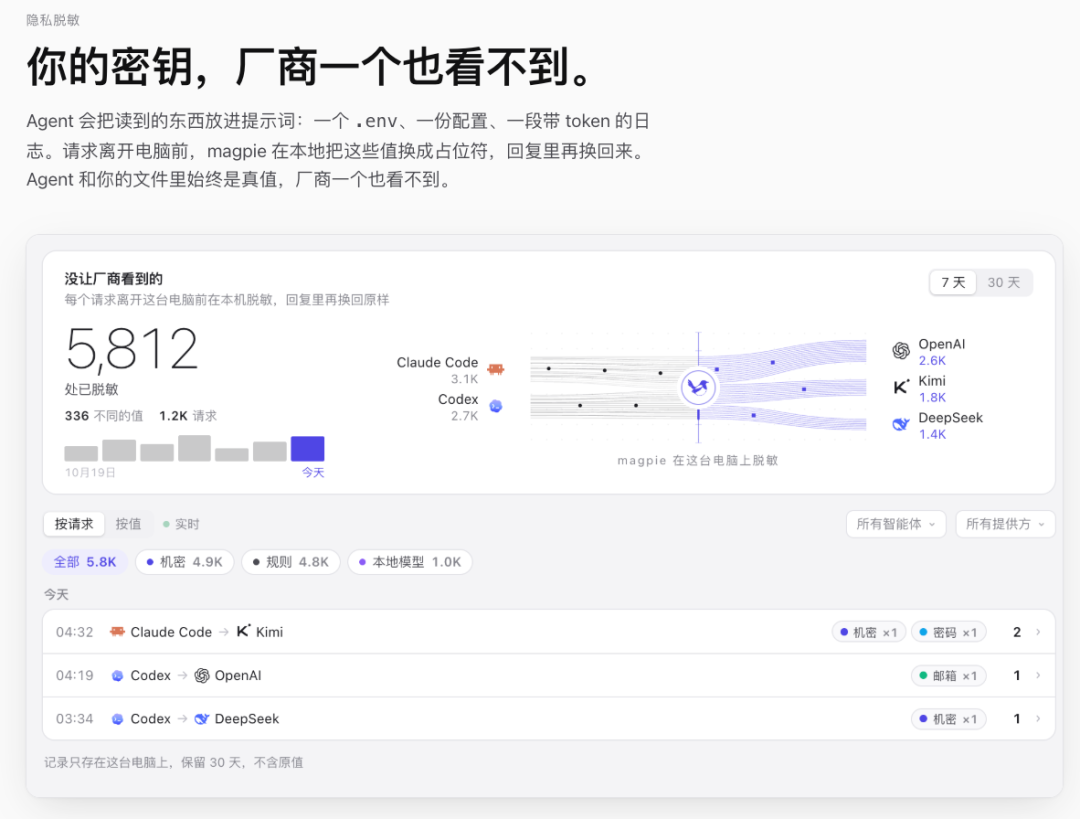Click the Codex icon in the 03:34 row
Viewport: 1080px width, 819px height.
coord(117,719)
